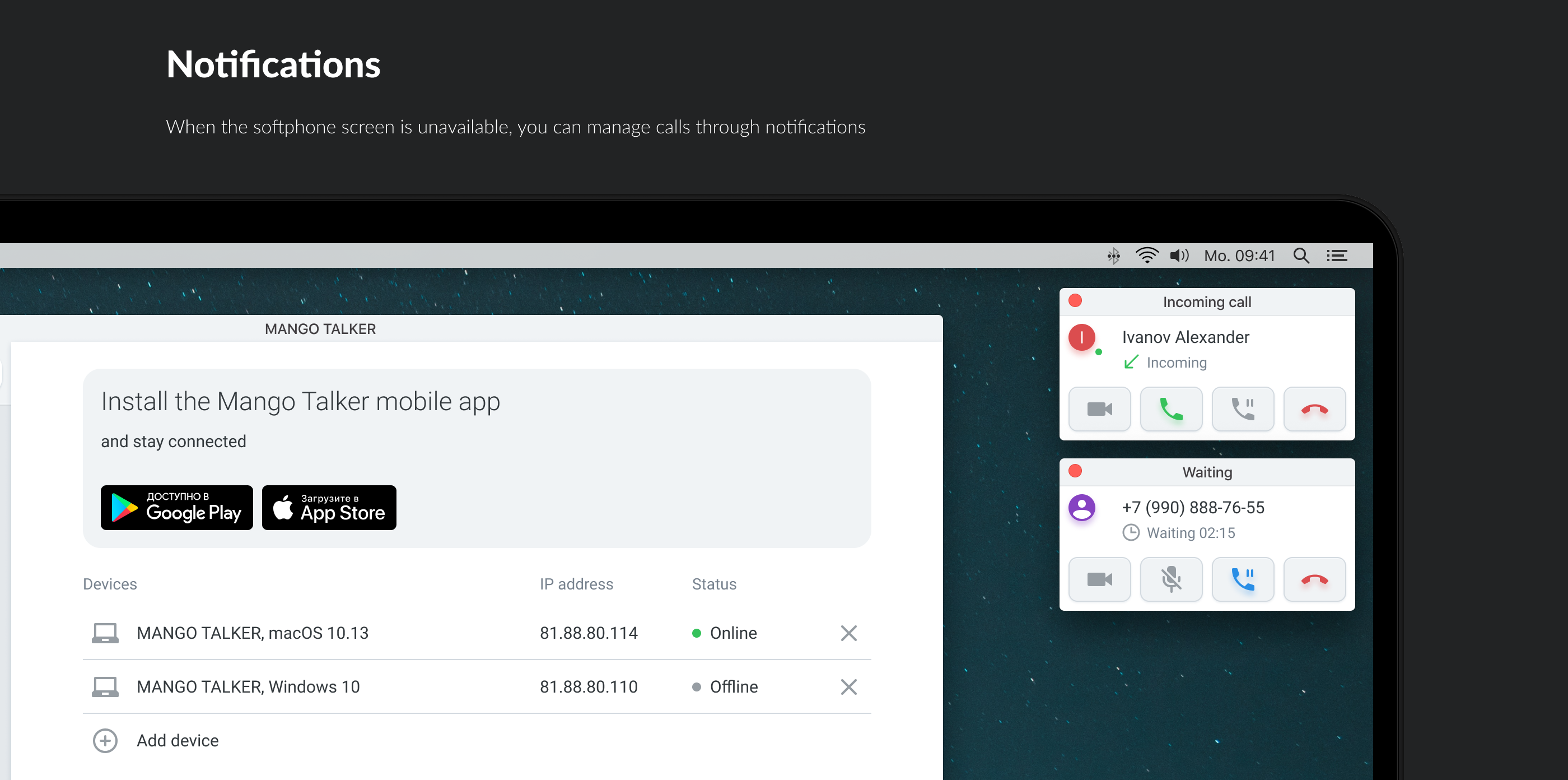Close the Incoming call notification window
This screenshot has width=1568, height=780.
tap(1076, 301)
